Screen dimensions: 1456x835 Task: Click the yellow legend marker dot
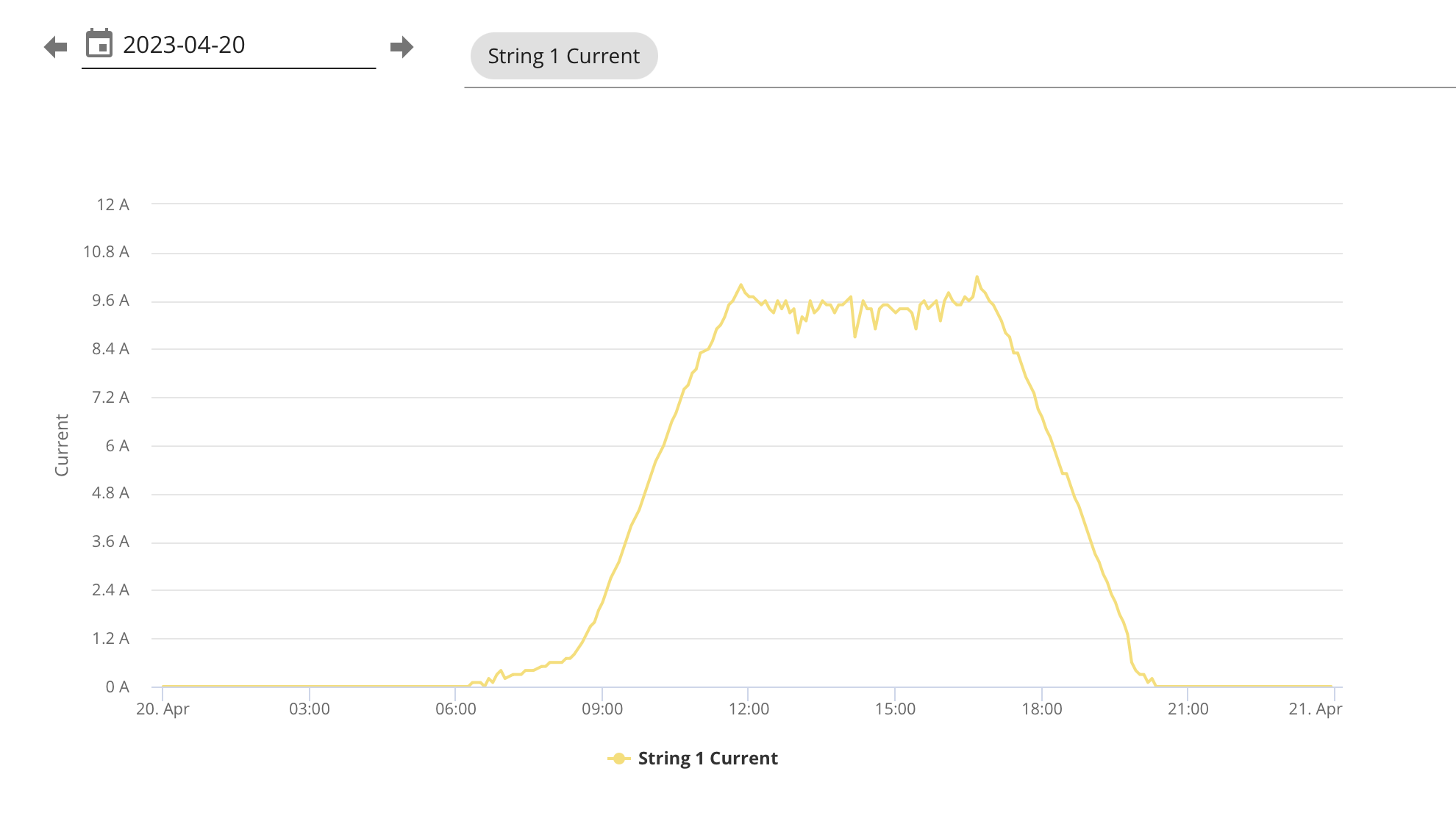[x=619, y=759]
